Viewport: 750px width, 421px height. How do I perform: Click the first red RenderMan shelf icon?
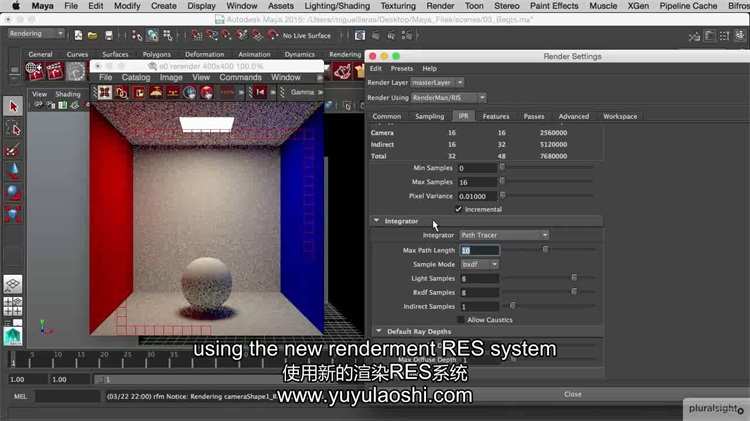[34, 71]
